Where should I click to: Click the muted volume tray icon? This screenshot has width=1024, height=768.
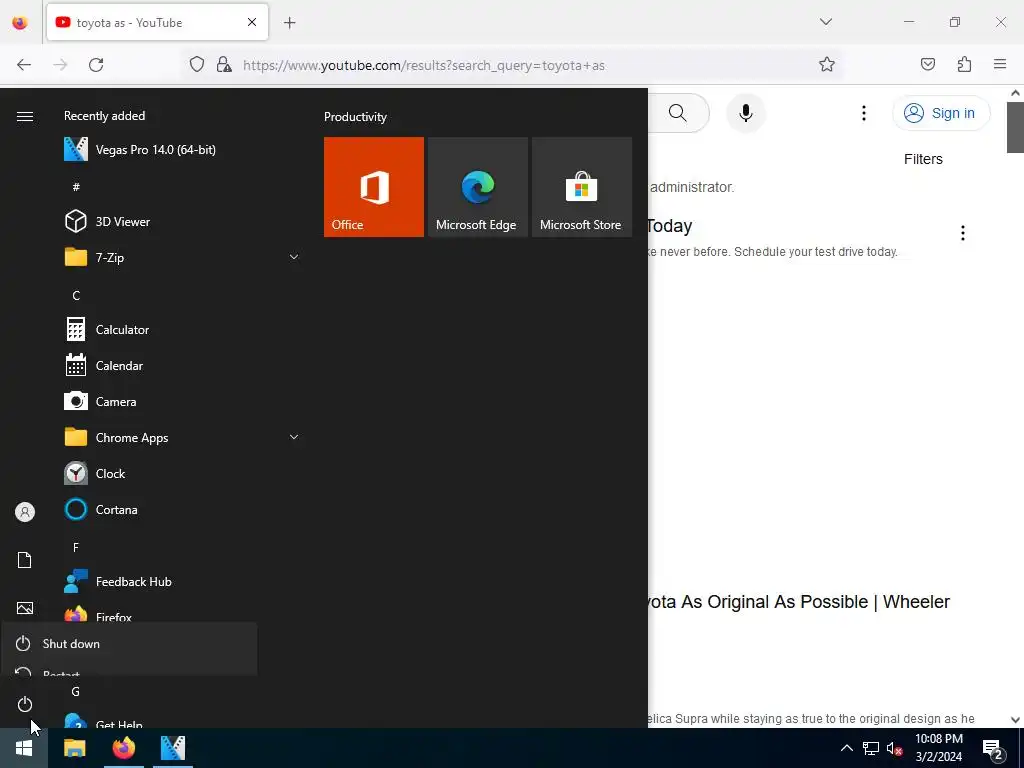[894, 748]
